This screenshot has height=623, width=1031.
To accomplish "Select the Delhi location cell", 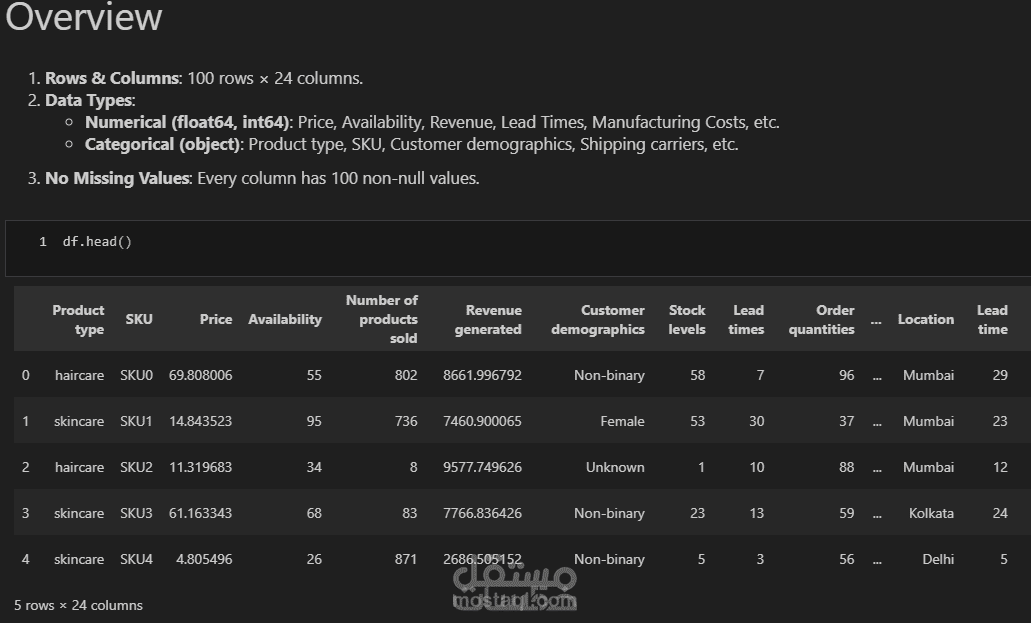I will [938, 559].
